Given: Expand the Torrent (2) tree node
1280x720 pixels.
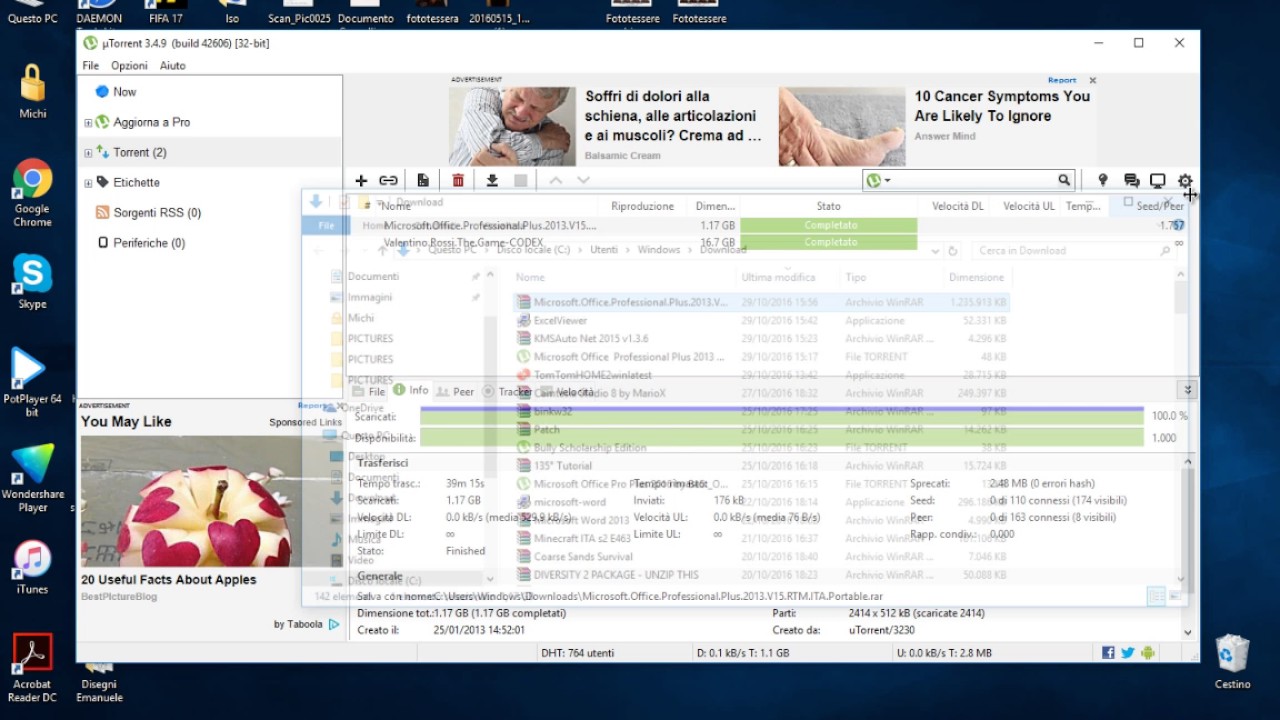Looking at the screenshot, I should (x=88, y=153).
